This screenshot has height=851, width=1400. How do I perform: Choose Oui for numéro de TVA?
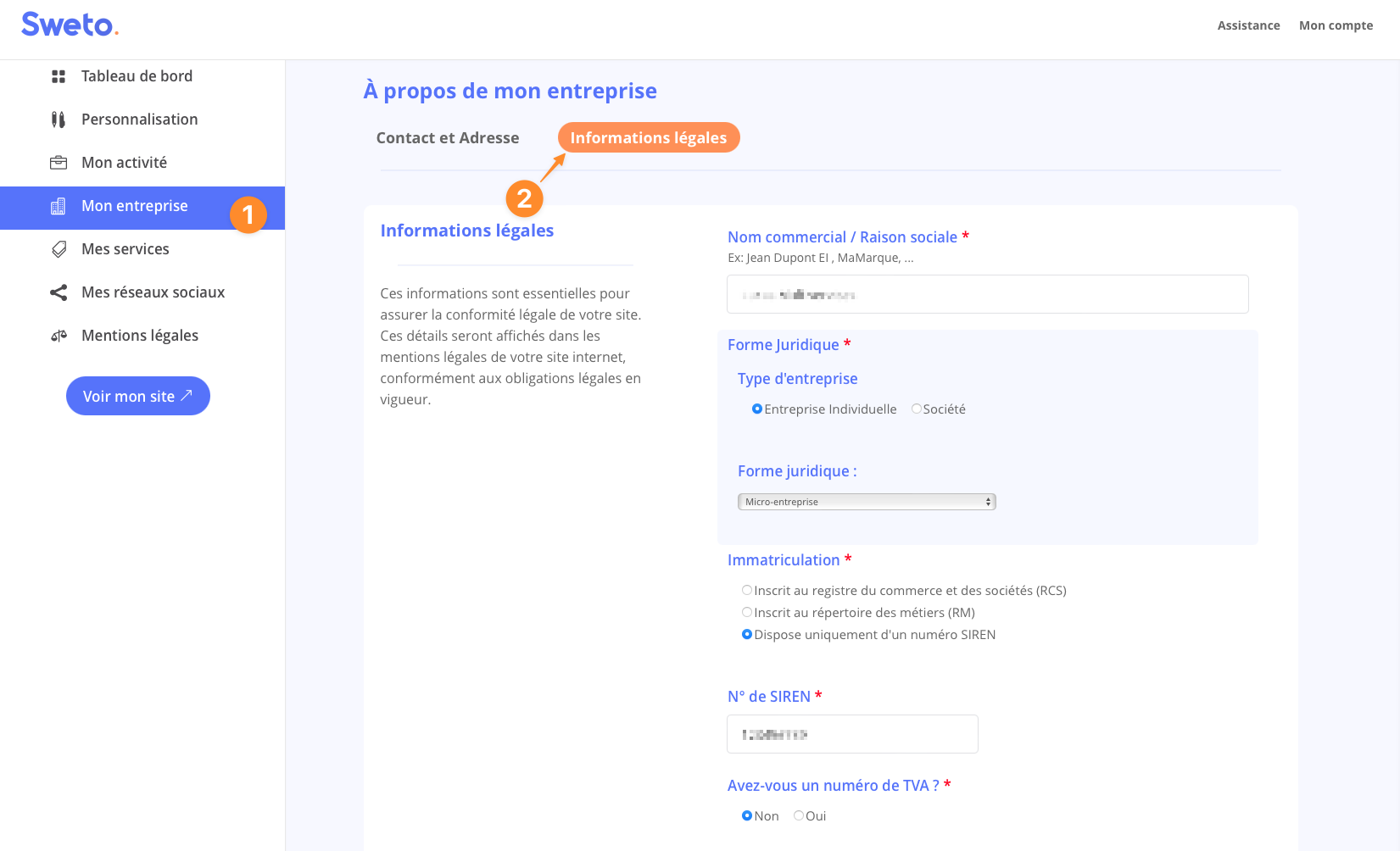799,815
